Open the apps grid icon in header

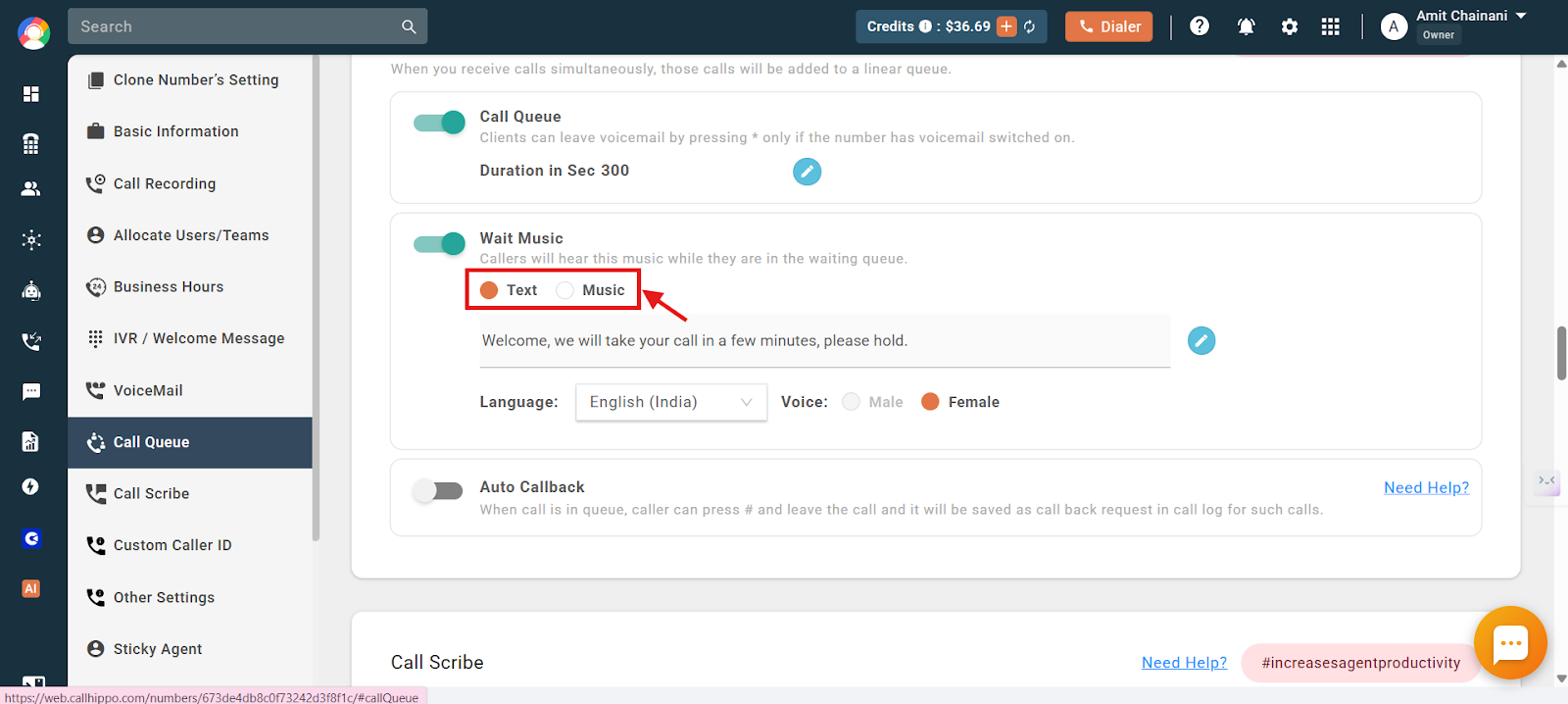coord(1330,26)
